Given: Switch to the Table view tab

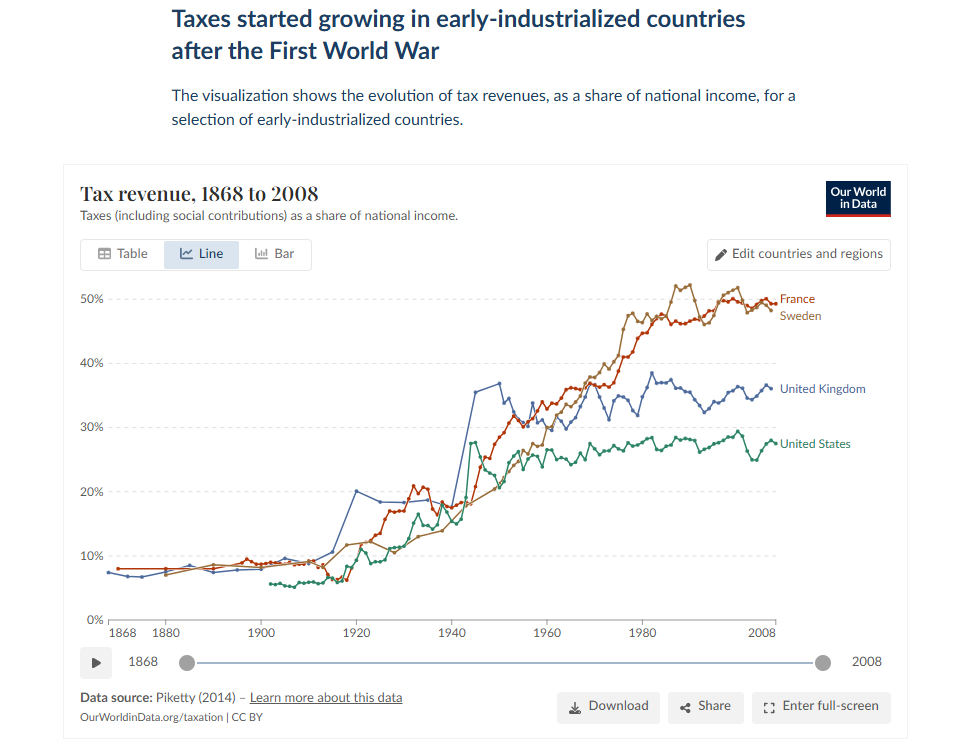Looking at the screenshot, I should pos(122,254).
